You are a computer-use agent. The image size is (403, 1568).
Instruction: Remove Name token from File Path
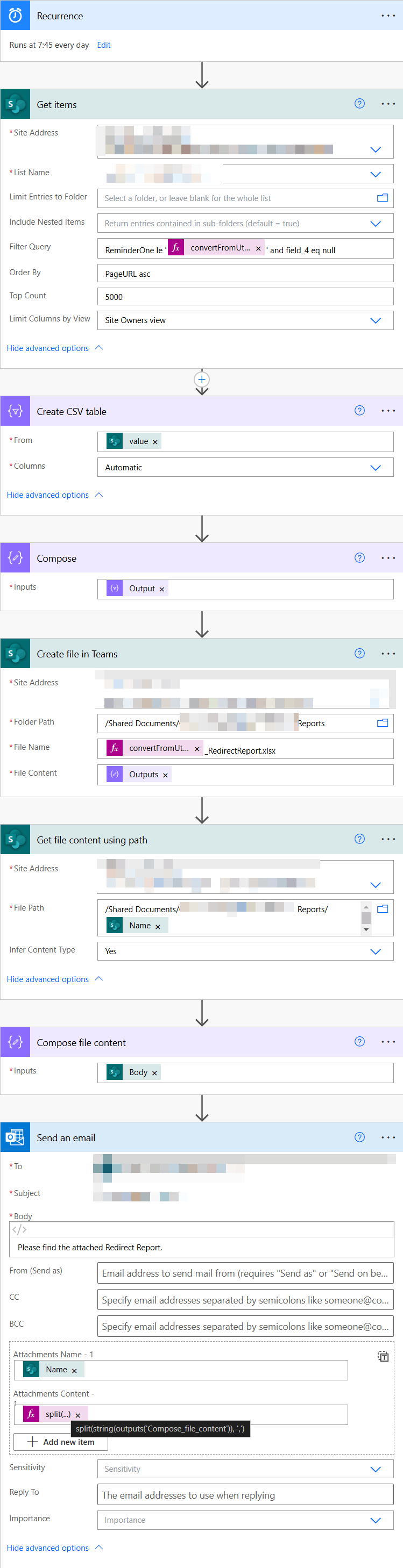158,926
